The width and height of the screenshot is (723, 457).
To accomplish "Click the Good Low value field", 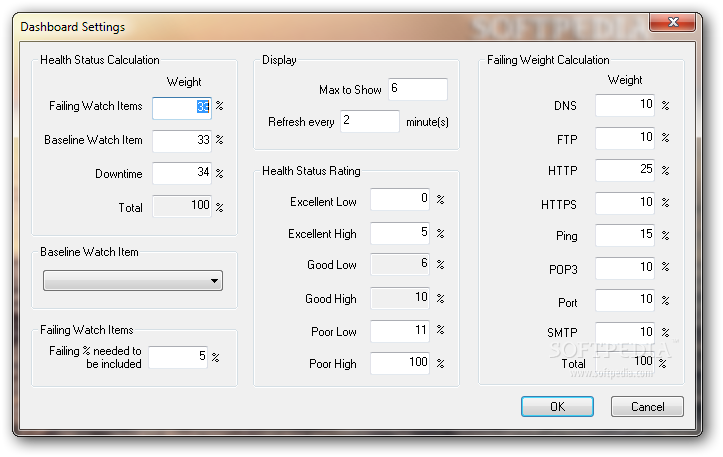I will (400, 264).
